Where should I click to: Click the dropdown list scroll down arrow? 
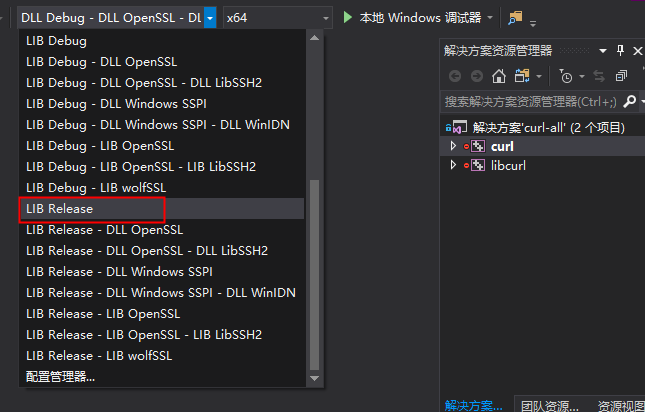314,378
